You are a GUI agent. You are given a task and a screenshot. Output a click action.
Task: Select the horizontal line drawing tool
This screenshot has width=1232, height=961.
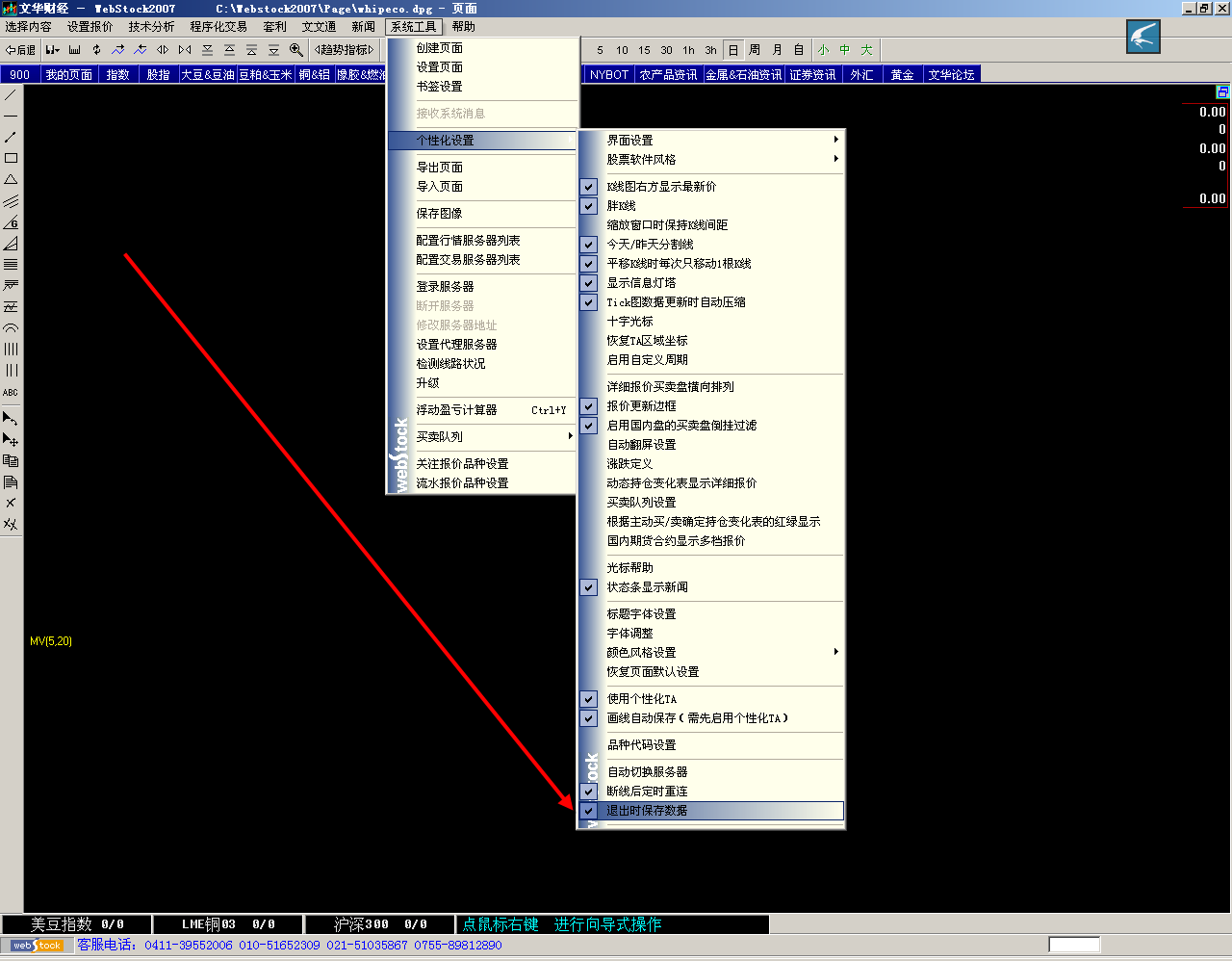point(11,116)
